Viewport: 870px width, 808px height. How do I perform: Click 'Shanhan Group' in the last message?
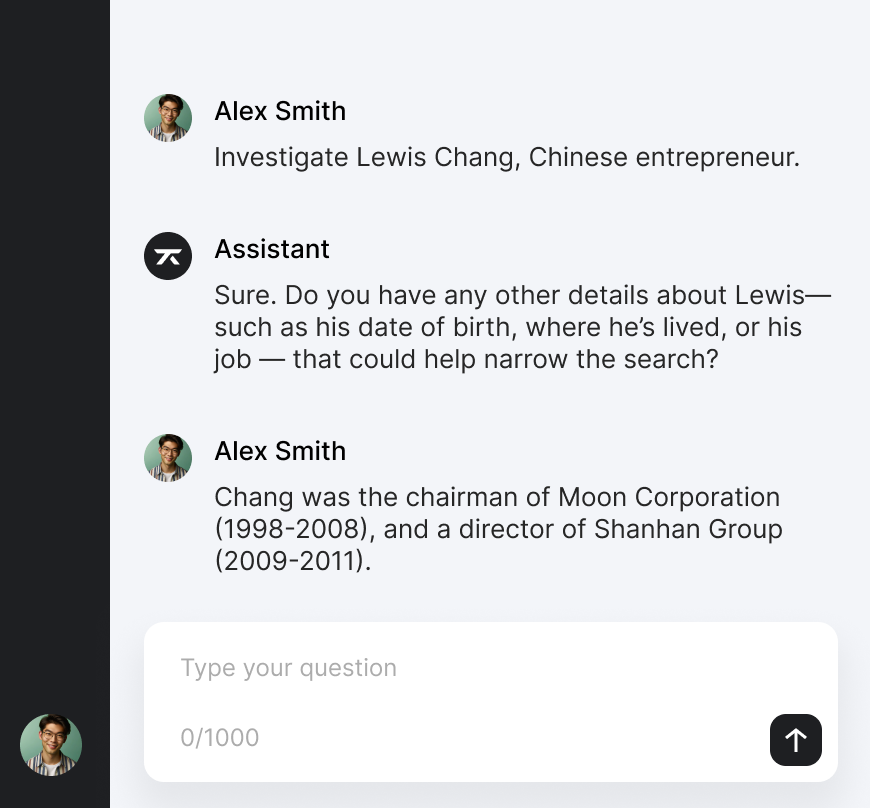pyautogui.click(x=688, y=529)
